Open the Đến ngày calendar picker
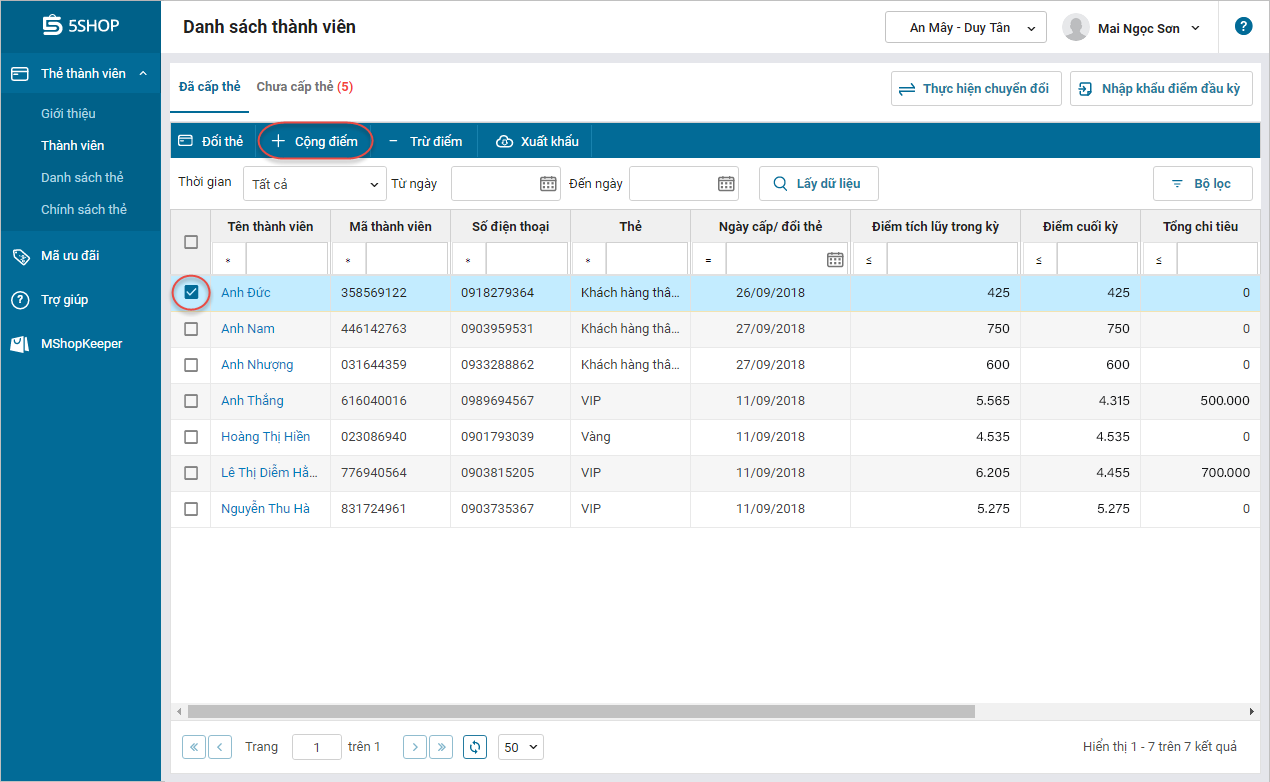 726,184
